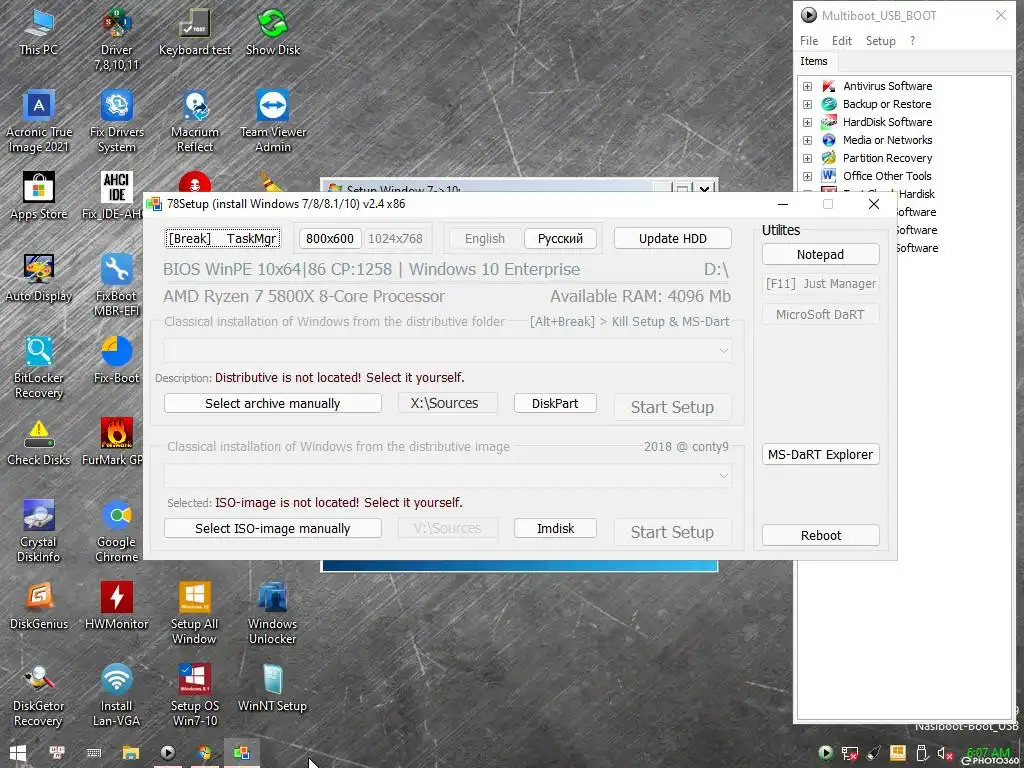Open Apps Store desktop icon
The height and width of the screenshot is (768, 1024).
pos(39,196)
